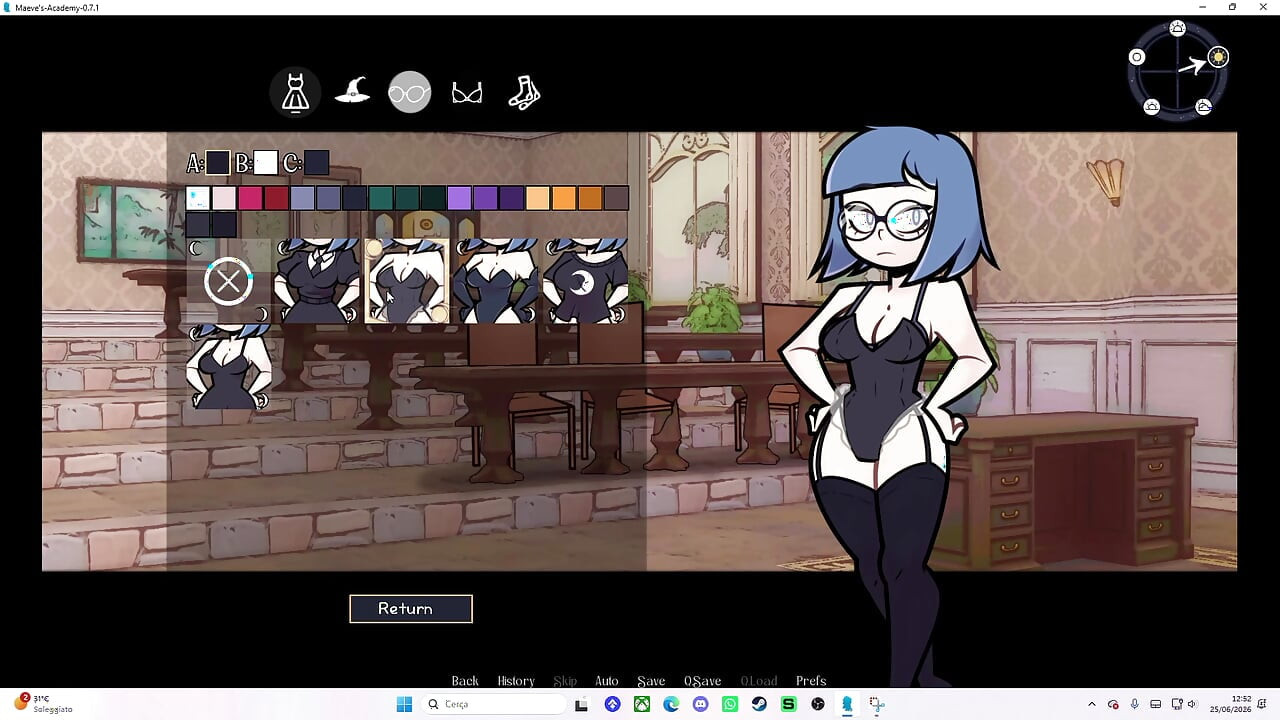Choose the light periwinkle palette color
Image resolution: width=1280 pixels, height=720 pixels.
[302, 198]
